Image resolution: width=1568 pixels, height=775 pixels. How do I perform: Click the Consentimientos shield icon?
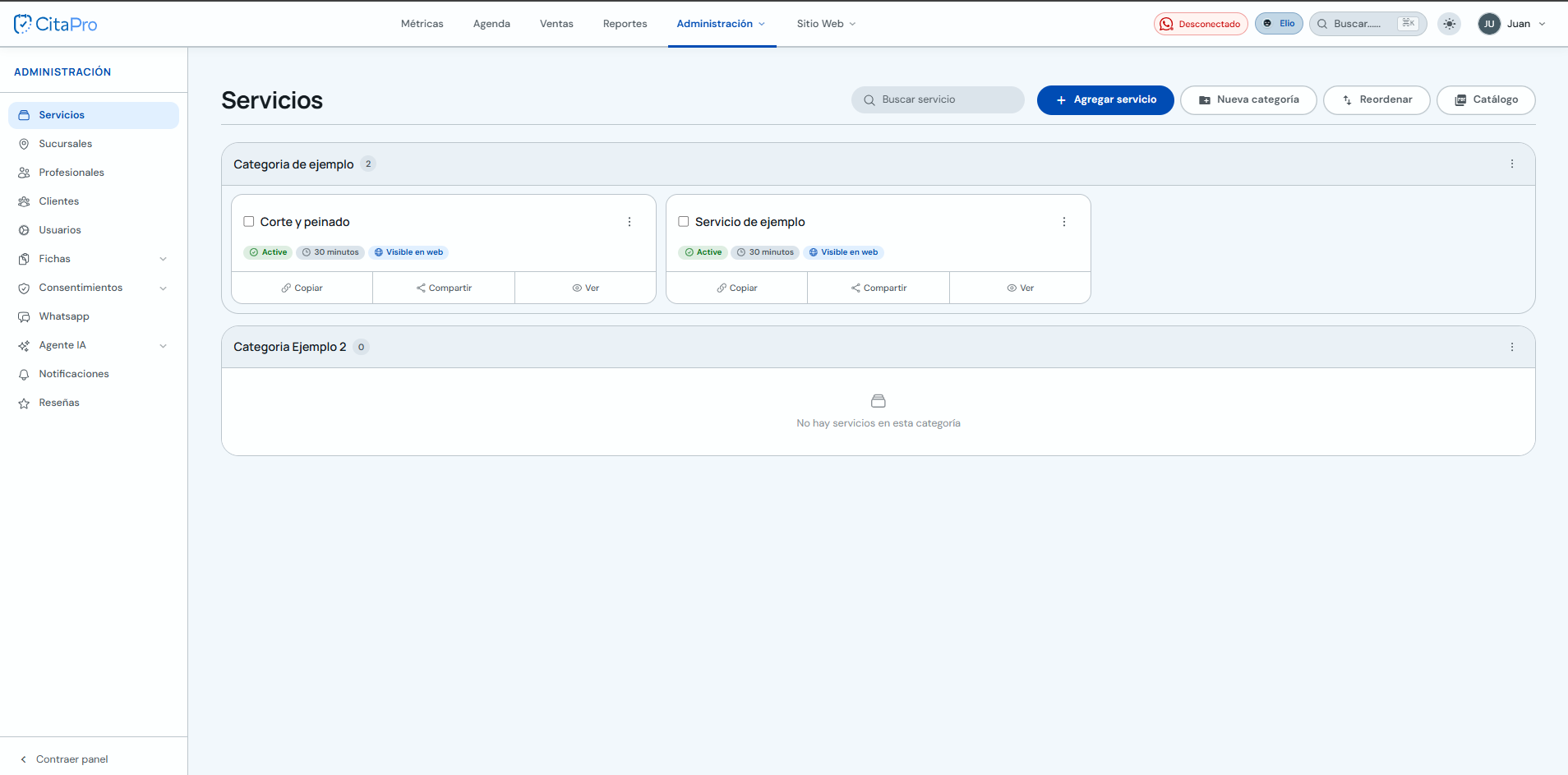point(24,288)
